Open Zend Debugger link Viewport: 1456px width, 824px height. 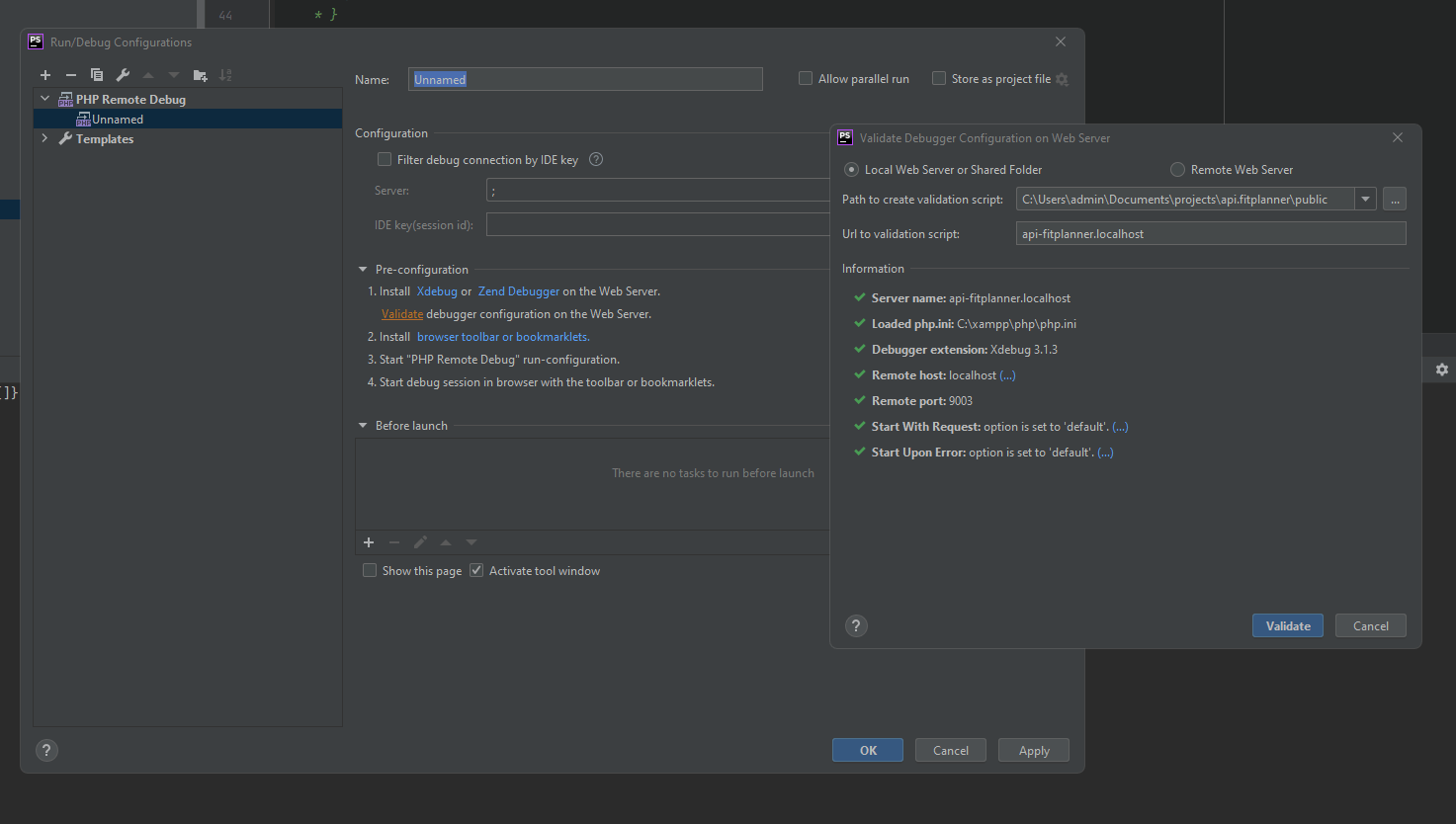519,291
